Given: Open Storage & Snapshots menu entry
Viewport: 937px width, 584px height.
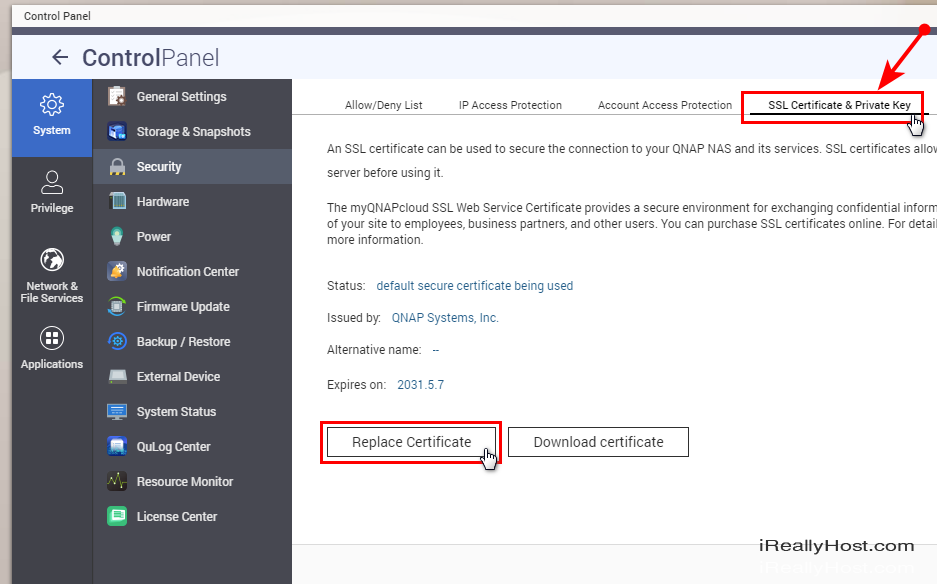Looking at the screenshot, I should [194, 132].
